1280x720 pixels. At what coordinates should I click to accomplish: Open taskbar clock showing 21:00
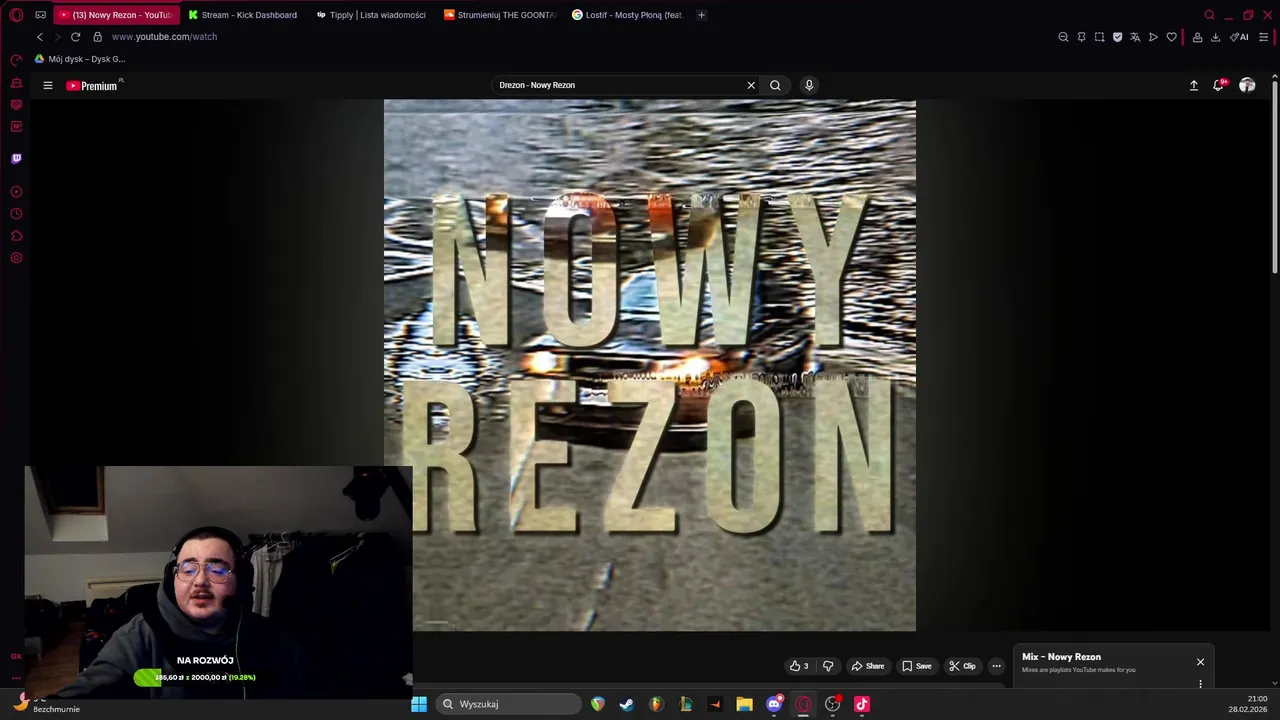pyautogui.click(x=1247, y=704)
